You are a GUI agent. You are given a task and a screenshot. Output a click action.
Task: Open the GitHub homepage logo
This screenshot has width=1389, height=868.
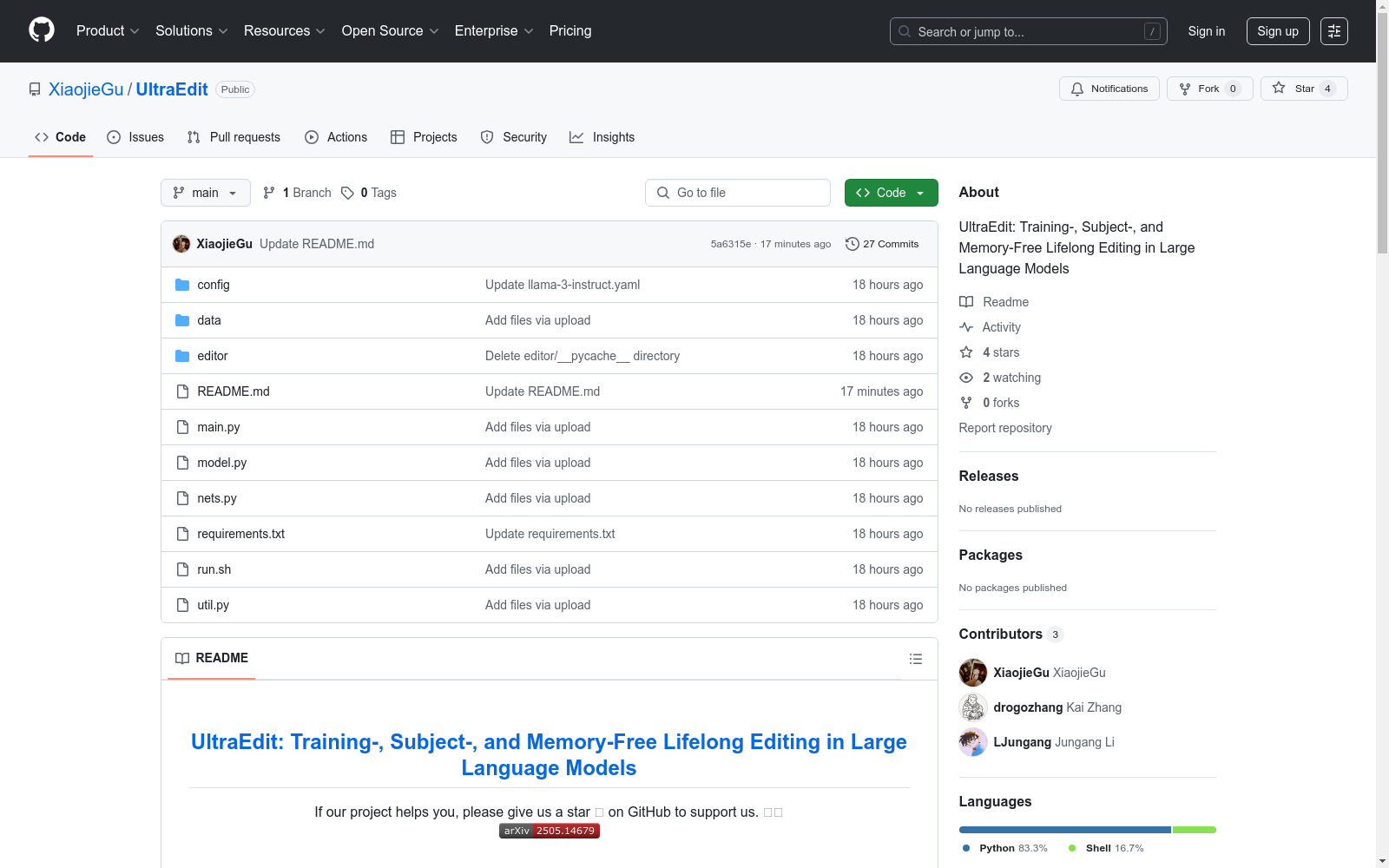pyautogui.click(x=42, y=30)
